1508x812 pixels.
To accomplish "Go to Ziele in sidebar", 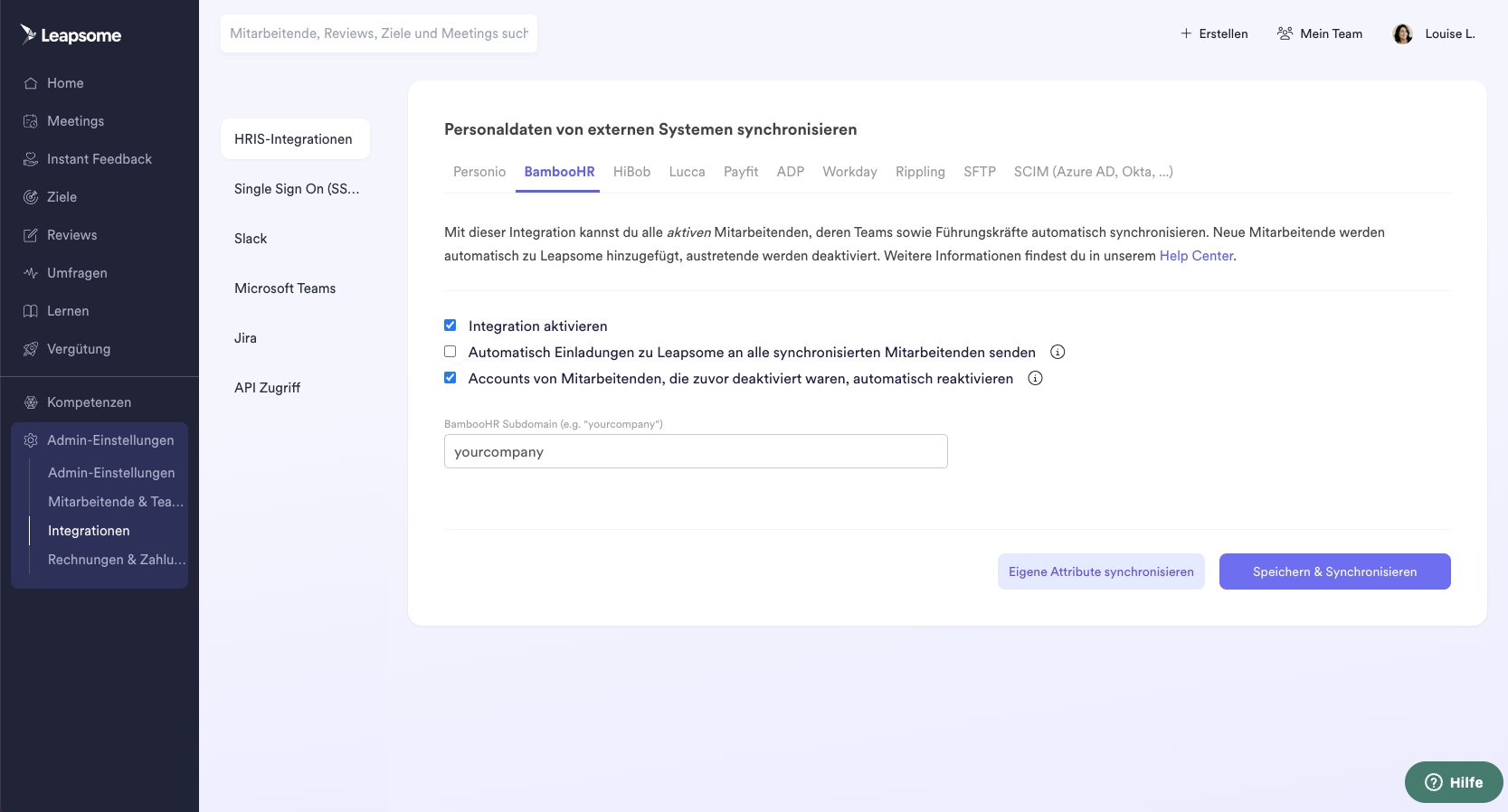I will [x=62, y=197].
